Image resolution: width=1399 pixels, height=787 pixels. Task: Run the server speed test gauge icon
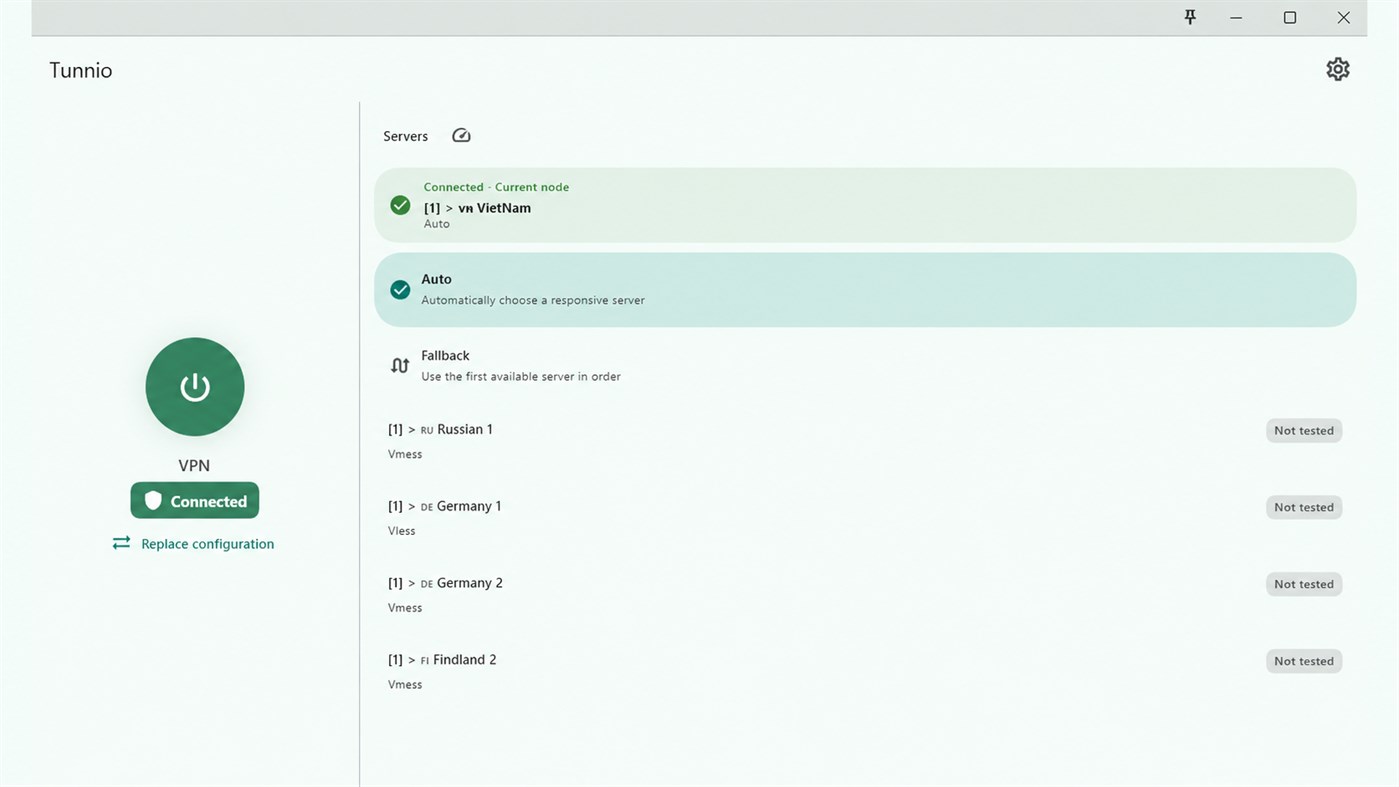[x=461, y=135]
